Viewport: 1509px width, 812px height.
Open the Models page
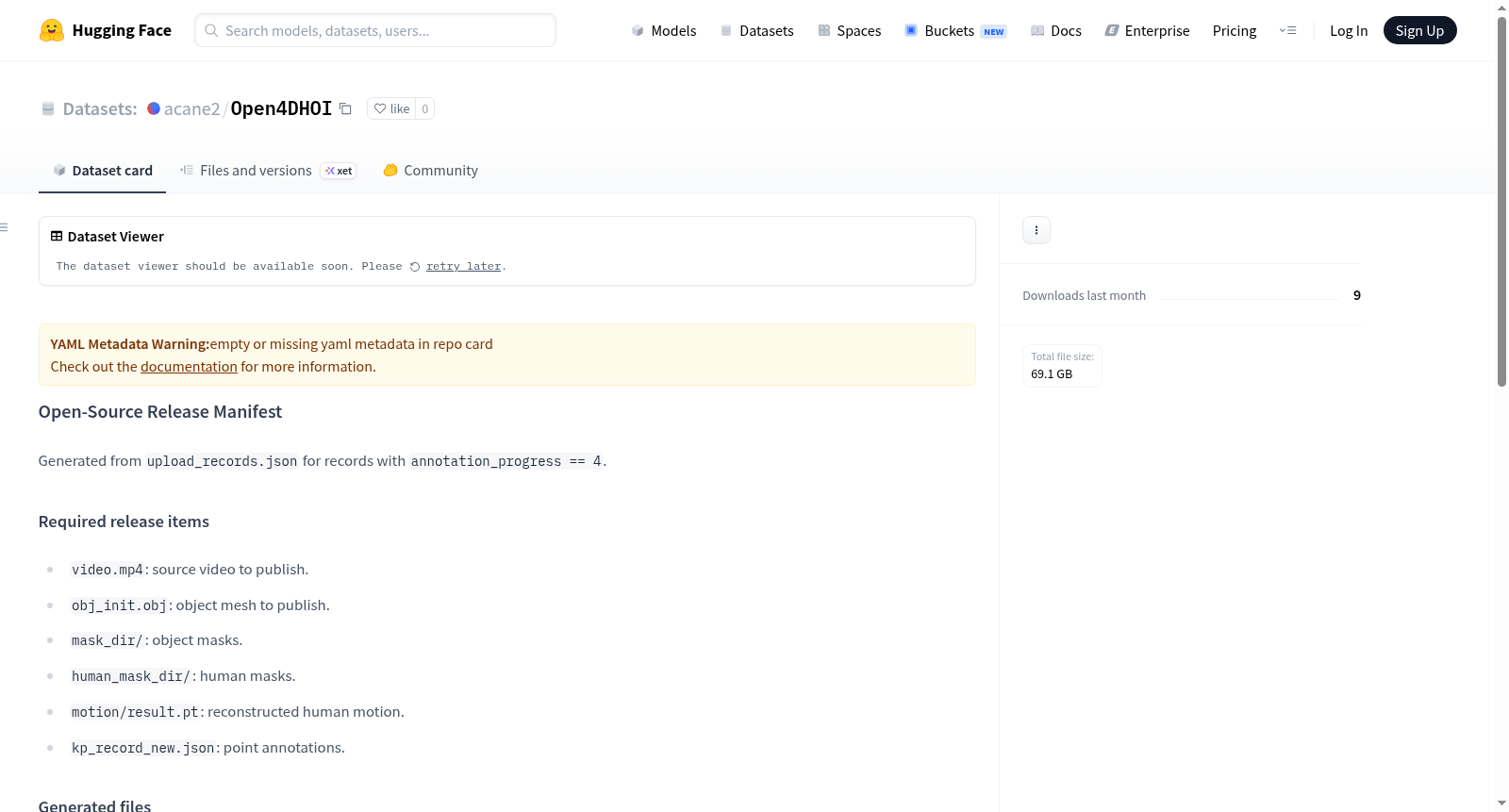(664, 30)
